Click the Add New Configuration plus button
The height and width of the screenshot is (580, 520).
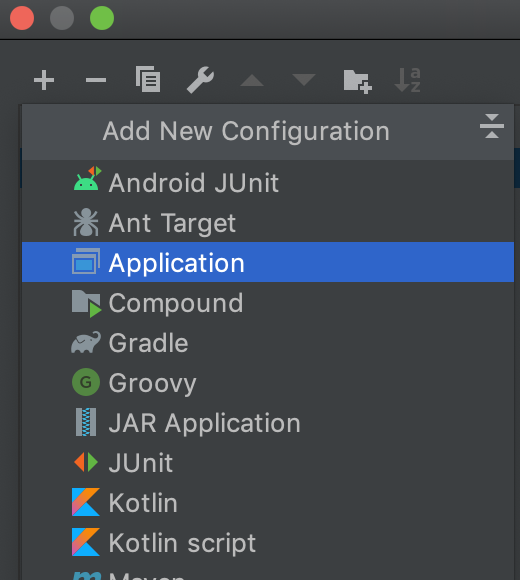click(x=44, y=80)
